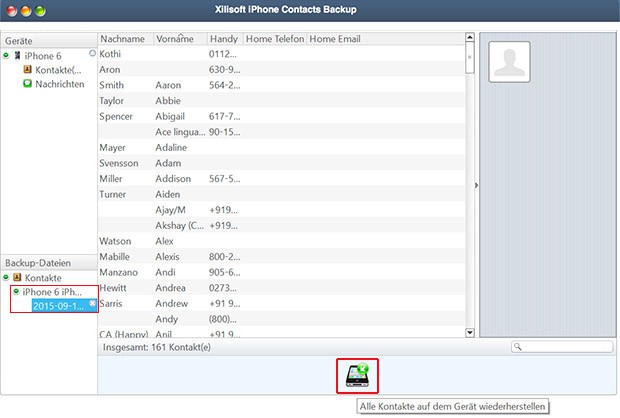This screenshot has height=418, width=620.
Task: Select the Turner Aiden contact
Action: point(282,194)
